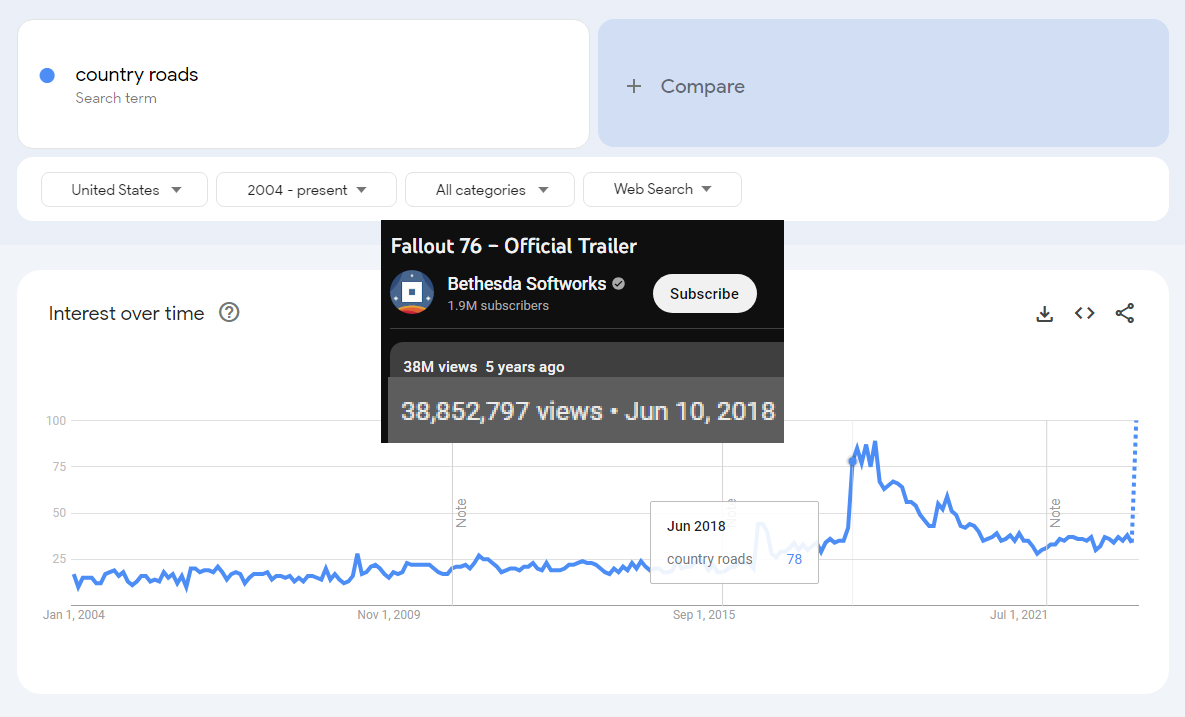Click the 25 y-axis label
The image size is (1185, 717).
pos(59,559)
